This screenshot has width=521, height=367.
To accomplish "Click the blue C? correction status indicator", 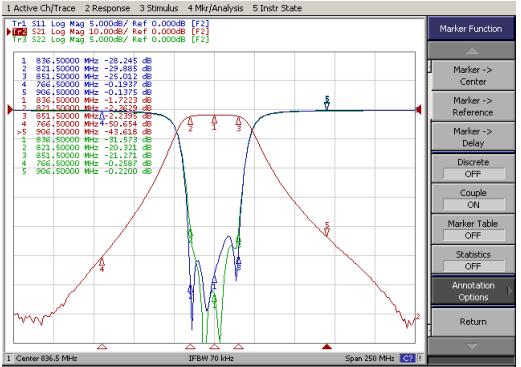I will 408,359.
